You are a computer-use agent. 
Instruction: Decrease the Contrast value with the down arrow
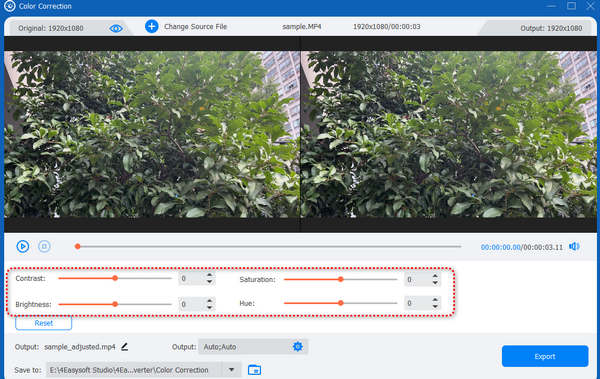pyautogui.click(x=209, y=281)
